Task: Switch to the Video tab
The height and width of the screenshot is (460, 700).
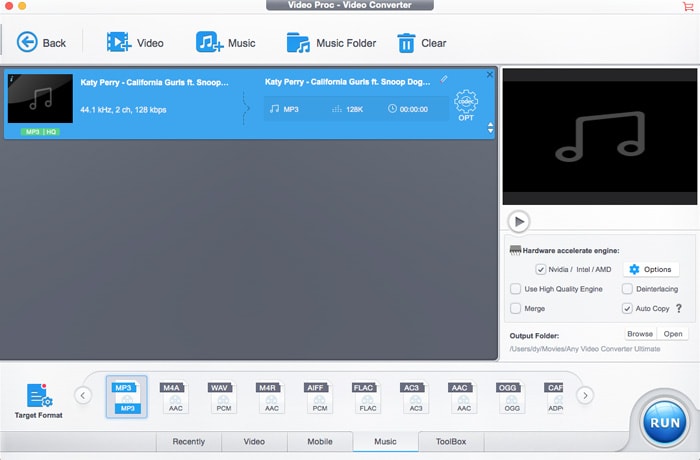Action: pyautogui.click(x=254, y=441)
